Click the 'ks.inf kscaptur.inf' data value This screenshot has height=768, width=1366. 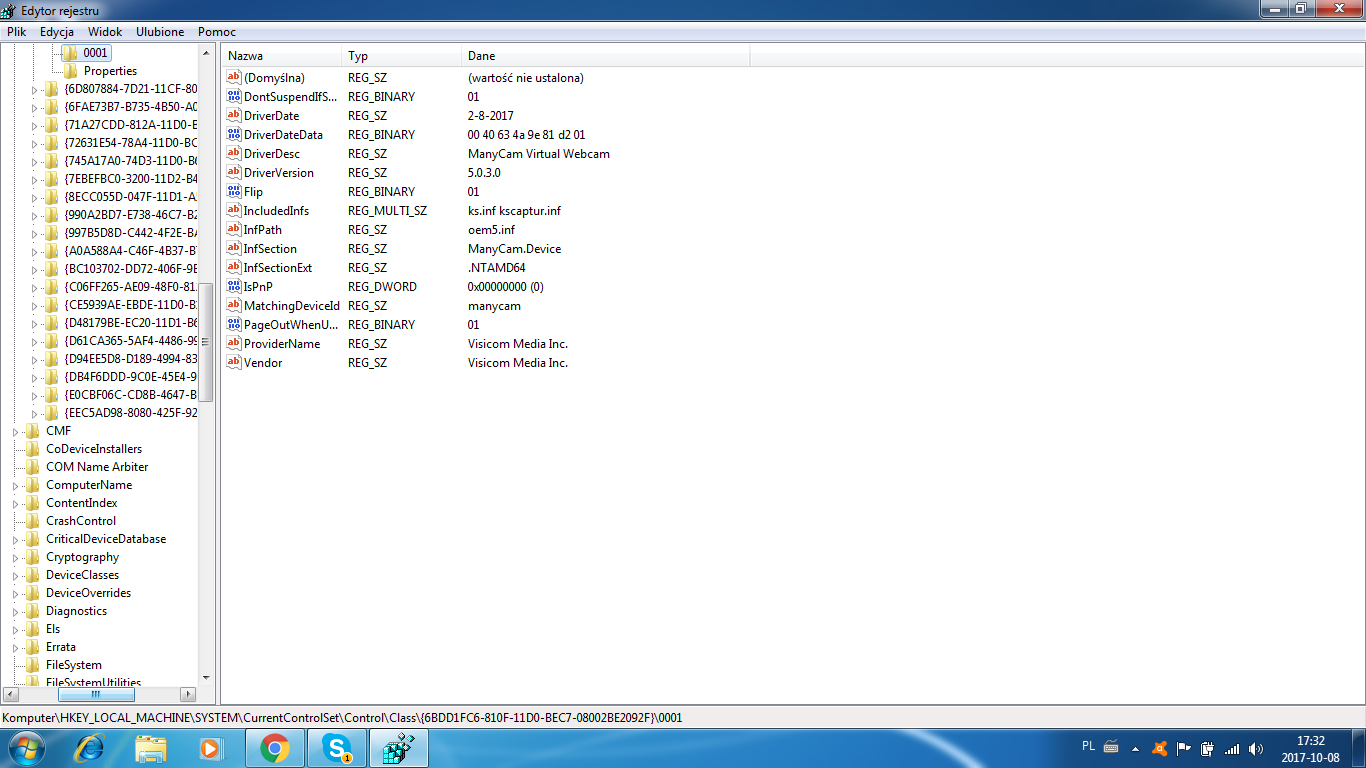(x=514, y=211)
